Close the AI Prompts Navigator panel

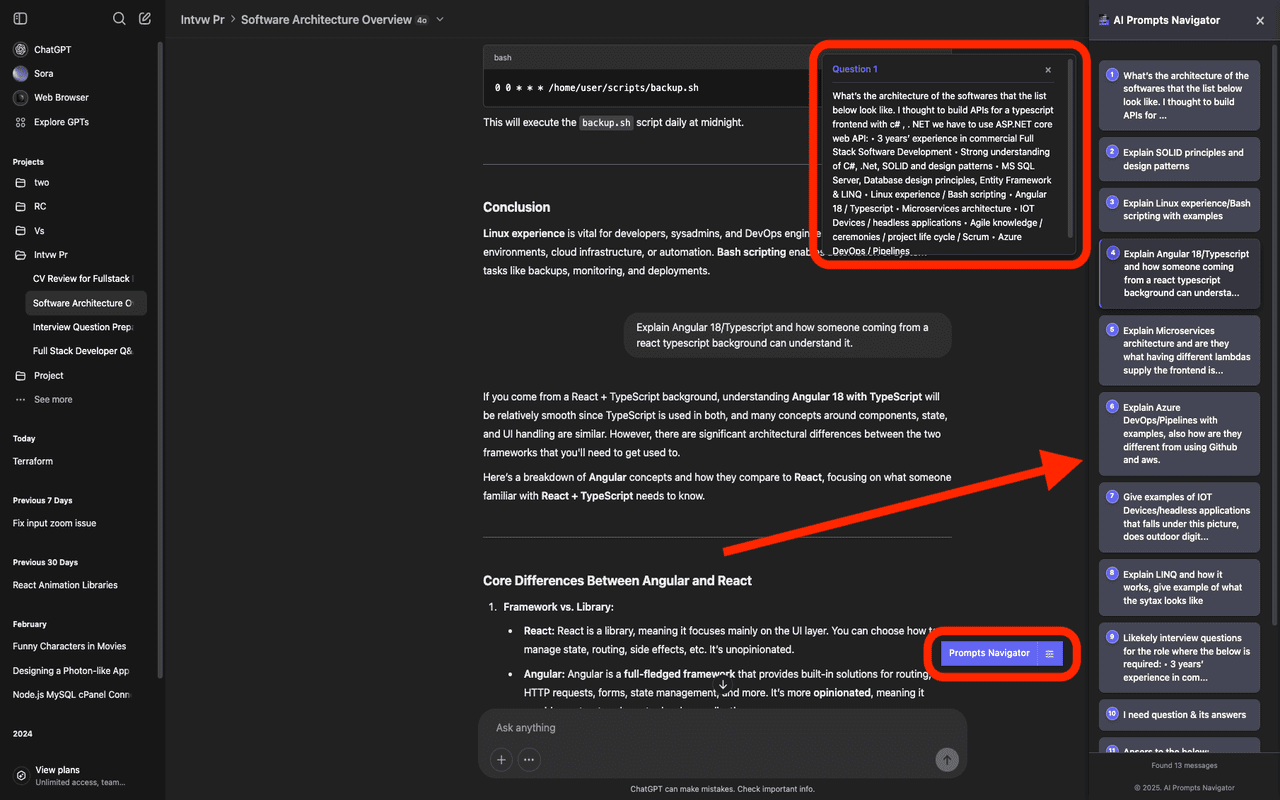click(1260, 20)
